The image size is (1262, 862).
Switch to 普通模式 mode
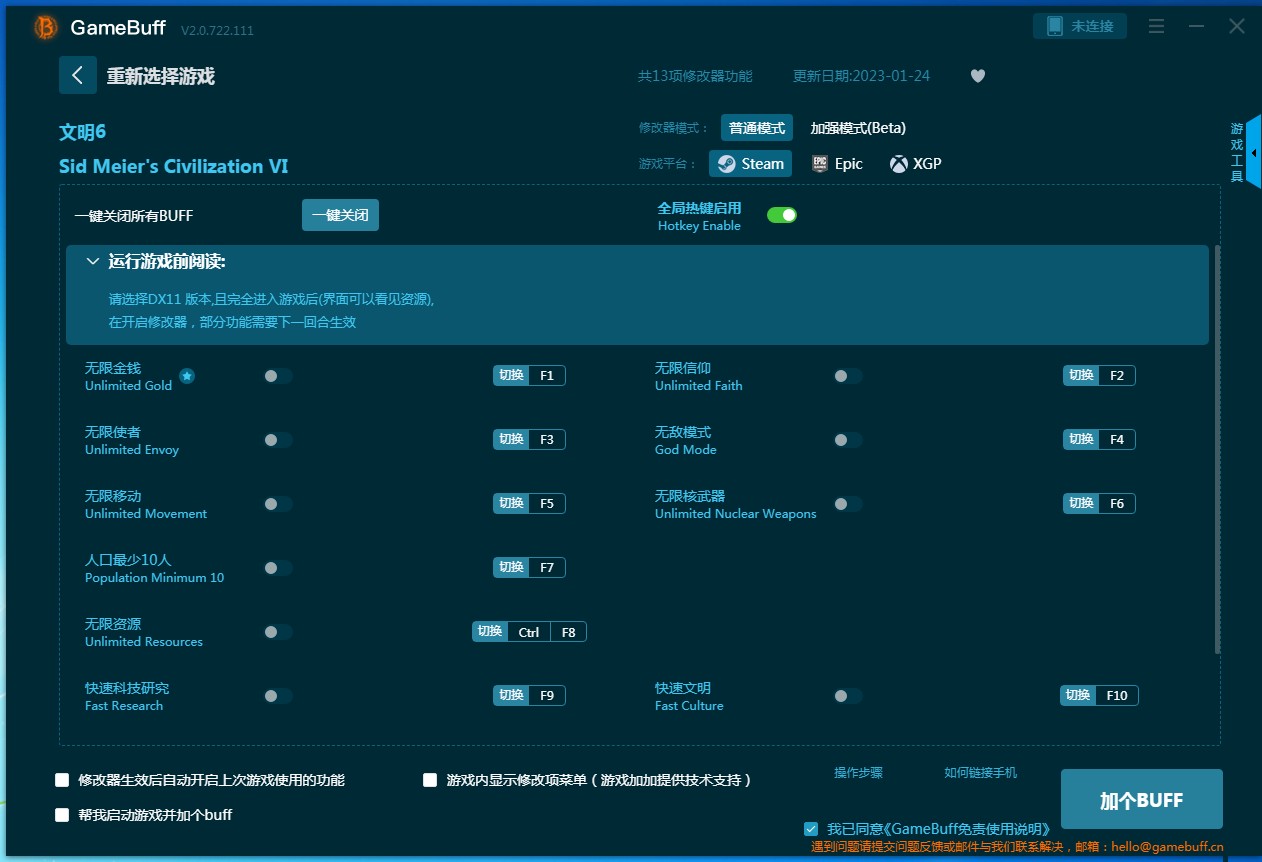pyautogui.click(x=757, y=128)
